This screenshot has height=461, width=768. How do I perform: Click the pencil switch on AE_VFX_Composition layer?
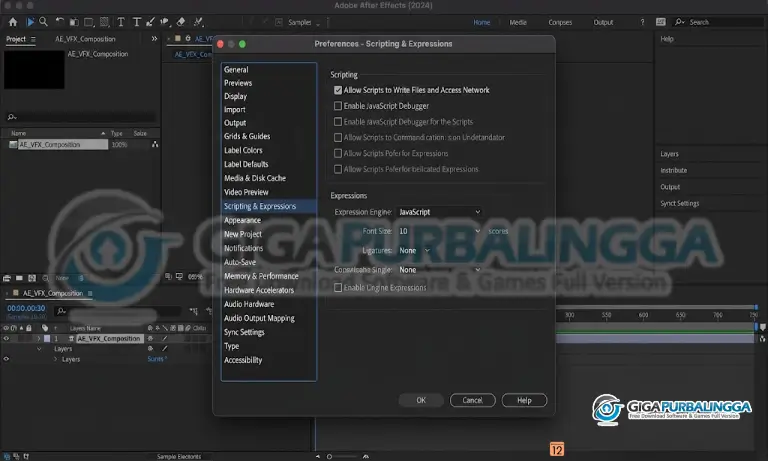coord(165,339)
